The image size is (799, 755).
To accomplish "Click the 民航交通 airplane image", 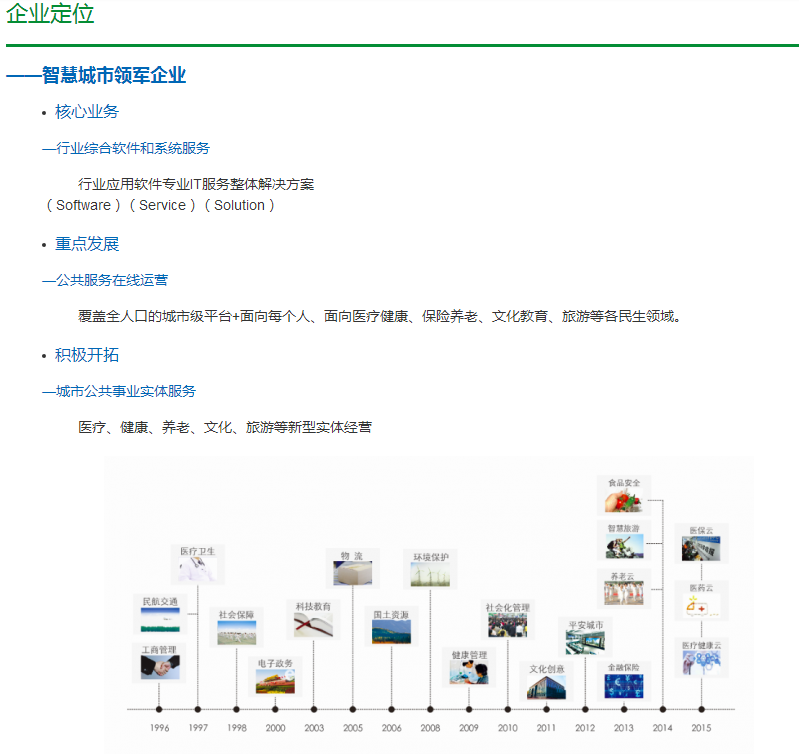I will [x=160, y=620].
